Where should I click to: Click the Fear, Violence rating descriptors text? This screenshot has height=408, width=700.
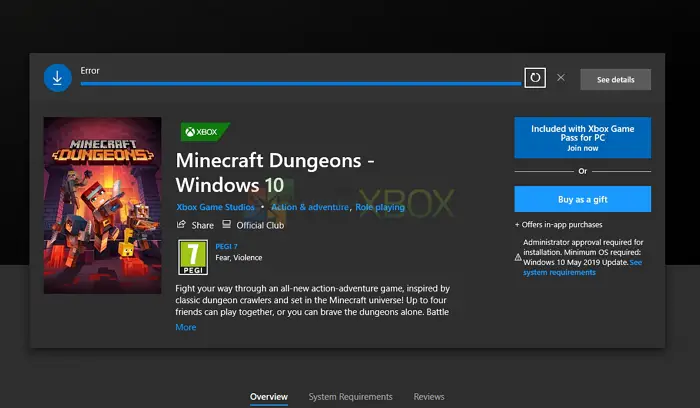(x=239, y=258)
